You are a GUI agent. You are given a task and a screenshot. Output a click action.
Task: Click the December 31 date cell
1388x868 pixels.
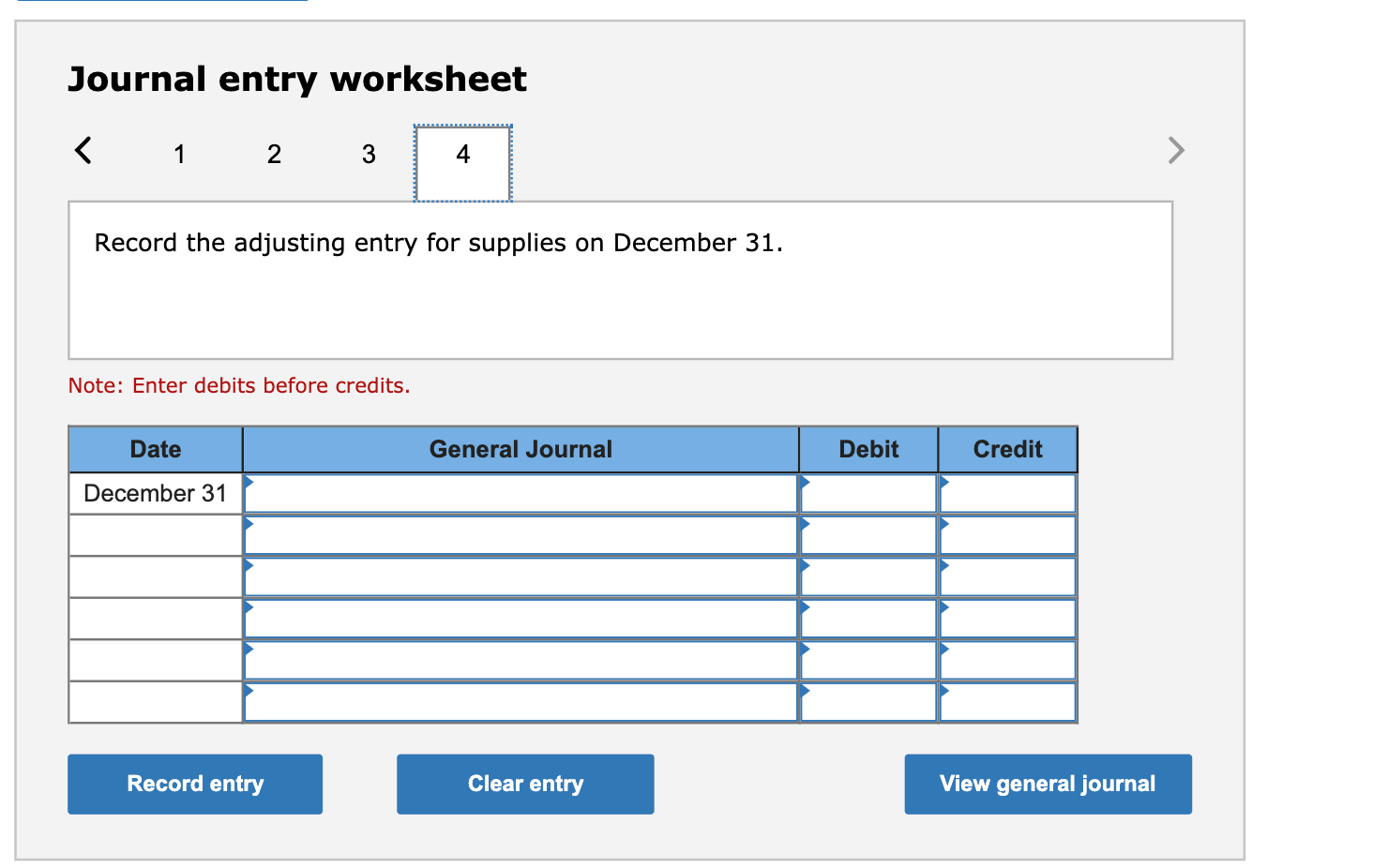154,492
